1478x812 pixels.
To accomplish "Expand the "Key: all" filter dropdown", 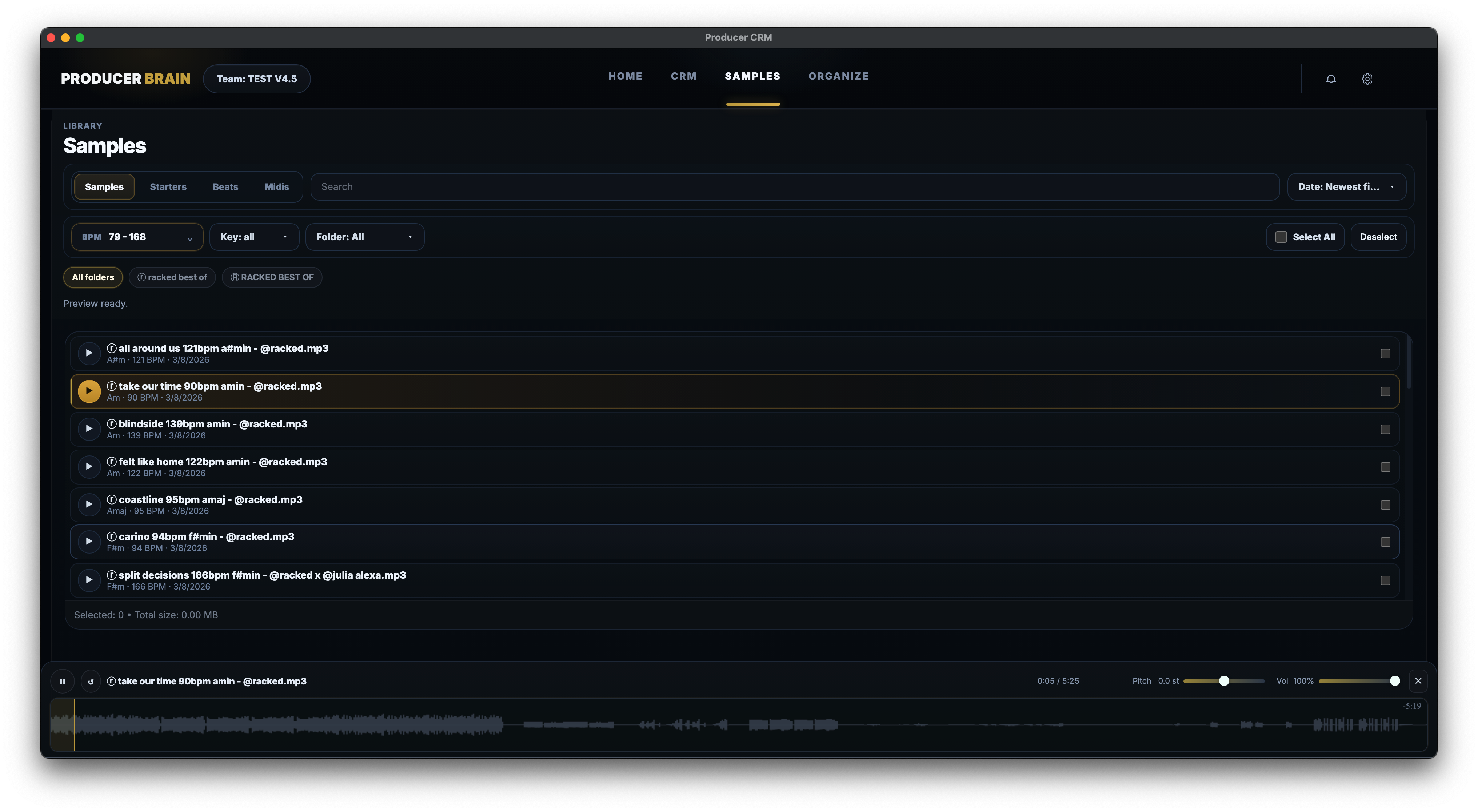I will point(254,236).
